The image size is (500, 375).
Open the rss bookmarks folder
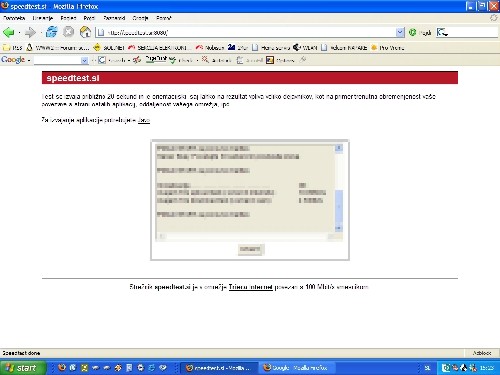tap(12, 48)
